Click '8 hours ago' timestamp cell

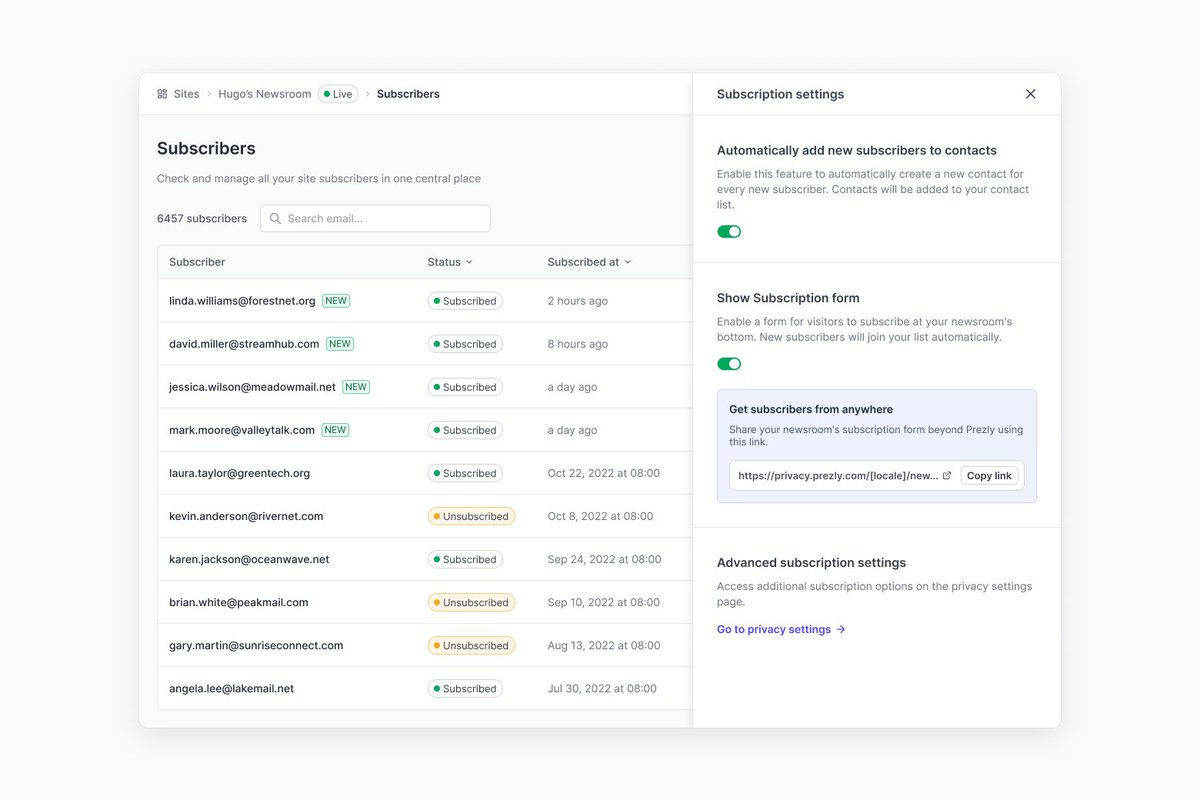pyautogui.click(x=577, y=344)
